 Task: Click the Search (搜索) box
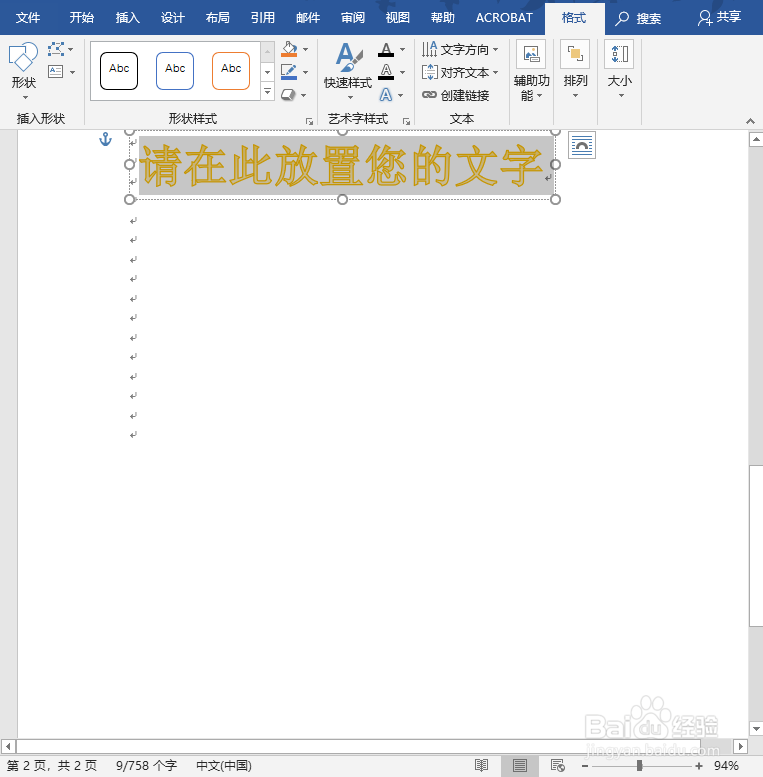[638, 18]
